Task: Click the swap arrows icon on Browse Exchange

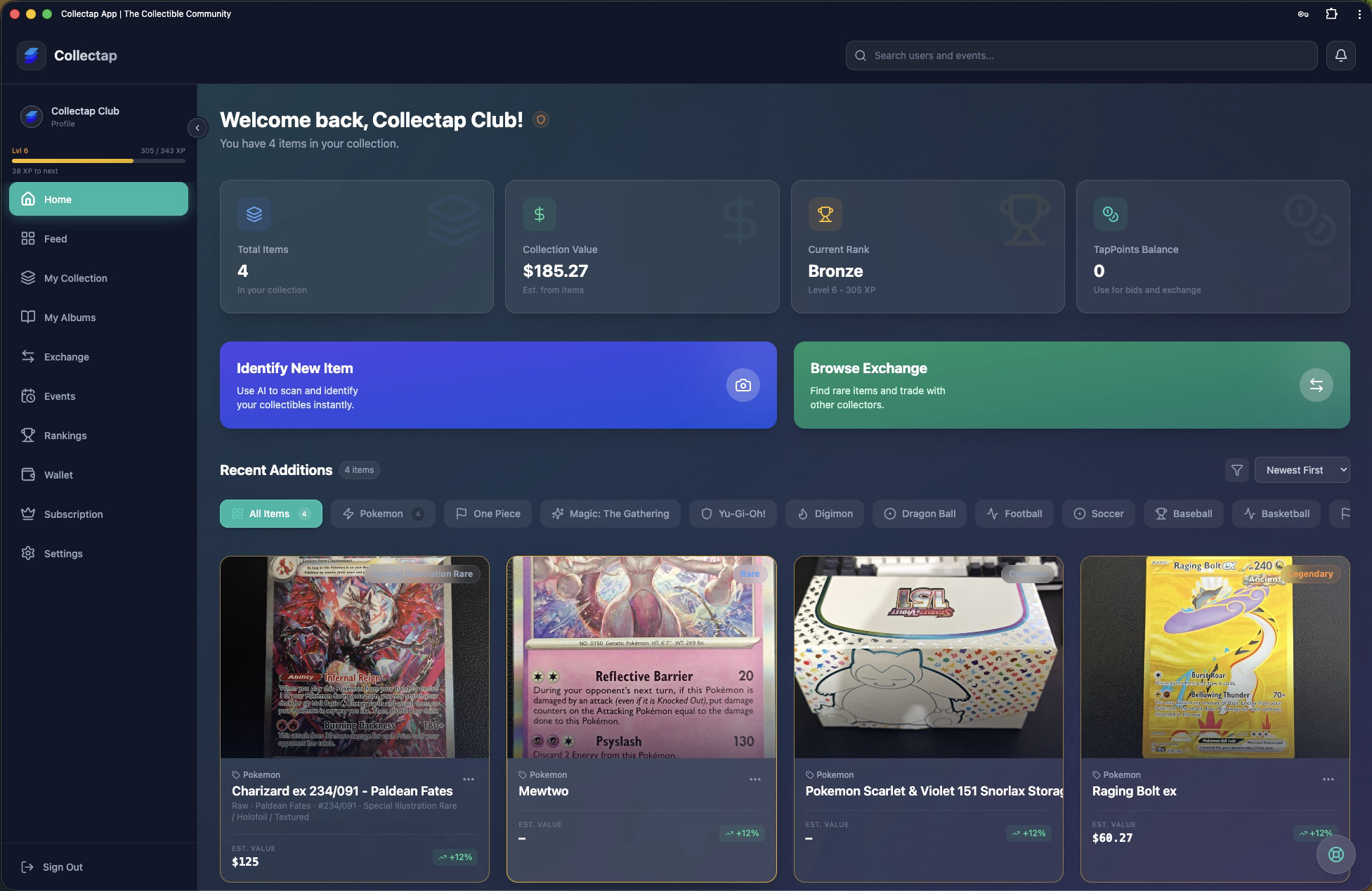Action: pos(1316,385)
